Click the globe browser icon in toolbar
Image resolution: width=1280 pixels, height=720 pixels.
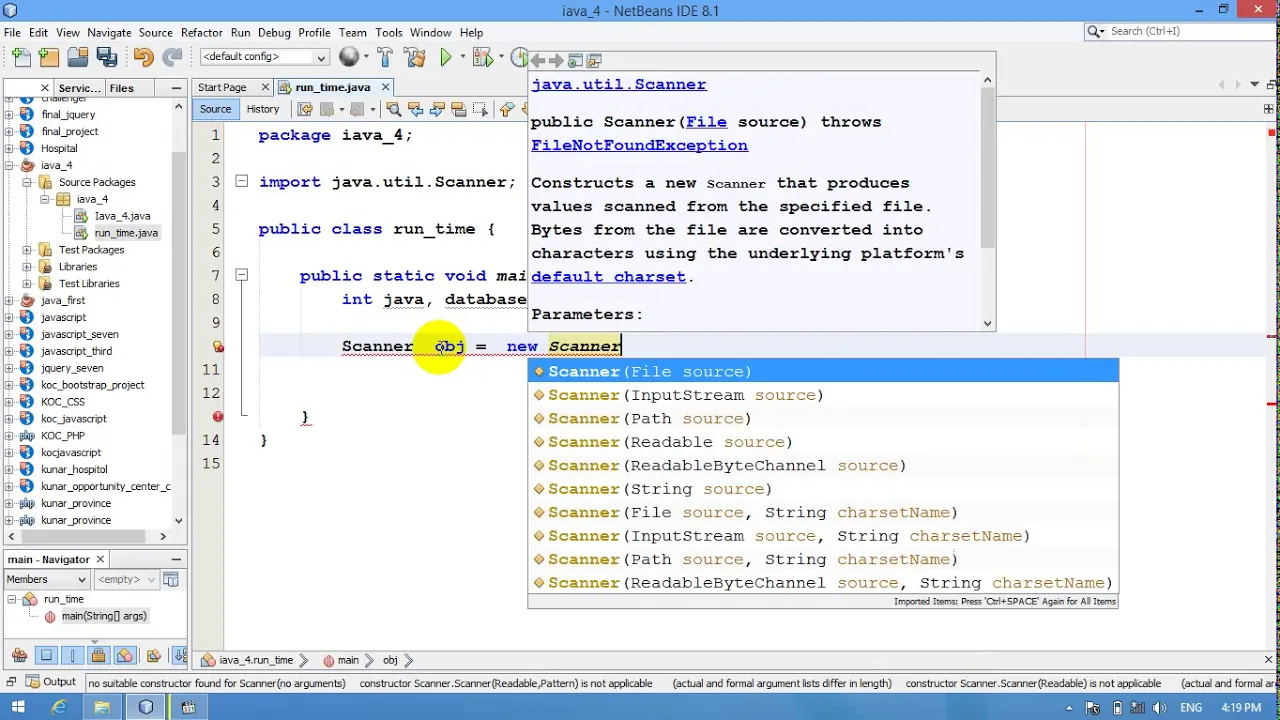pos(348,57)
